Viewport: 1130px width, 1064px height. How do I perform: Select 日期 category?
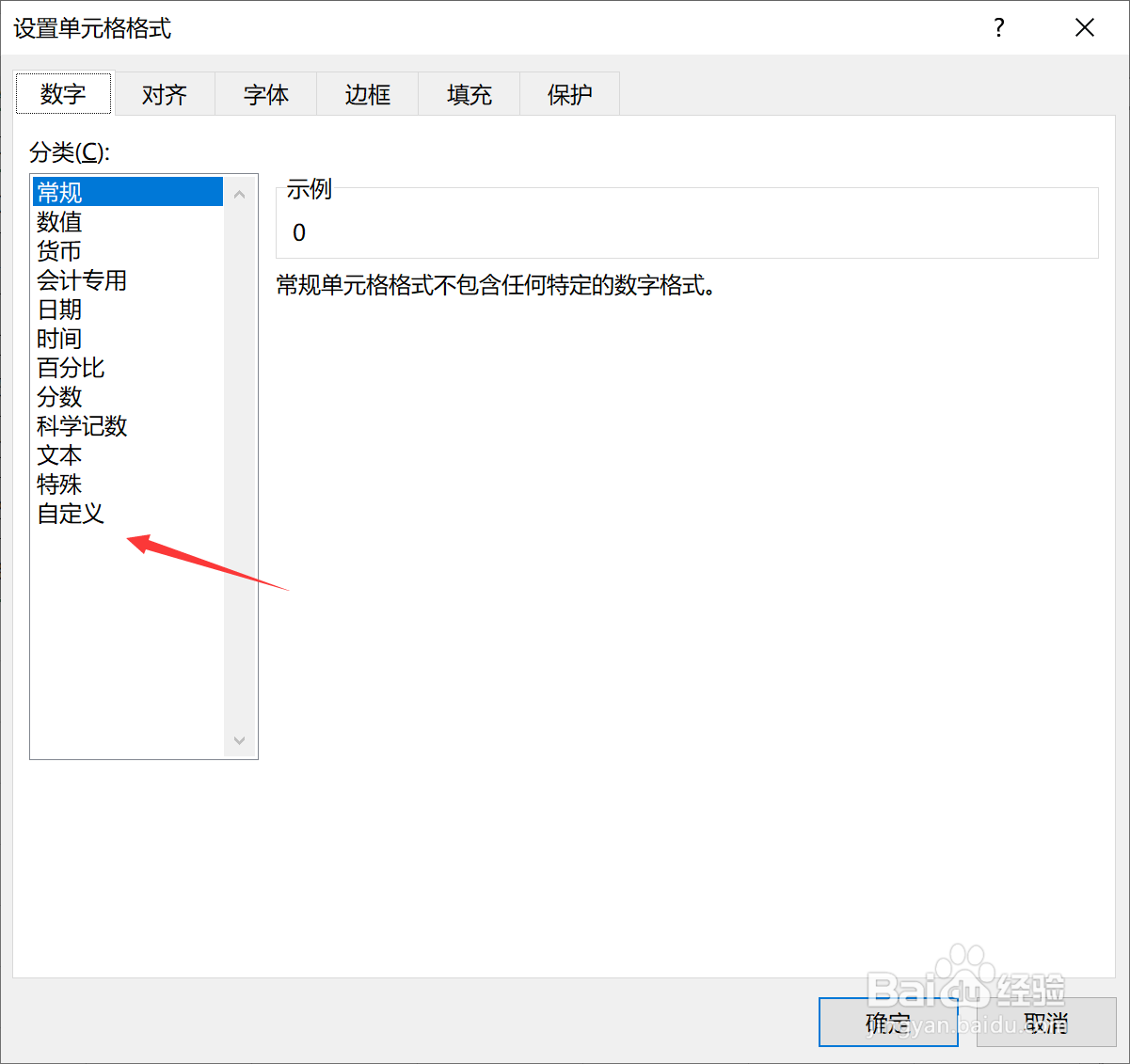pyautogui.click(x=128, y=310)
